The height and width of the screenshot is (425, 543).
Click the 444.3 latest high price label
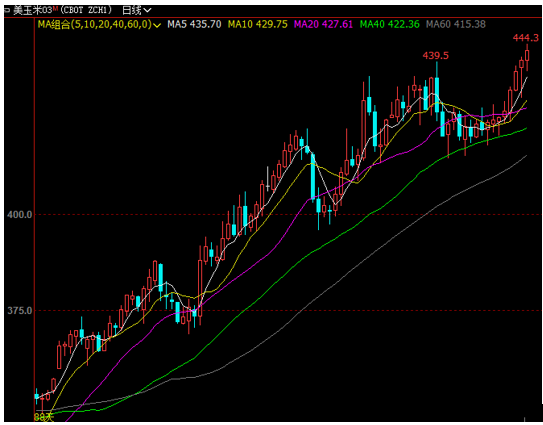(x=526, y=38)
